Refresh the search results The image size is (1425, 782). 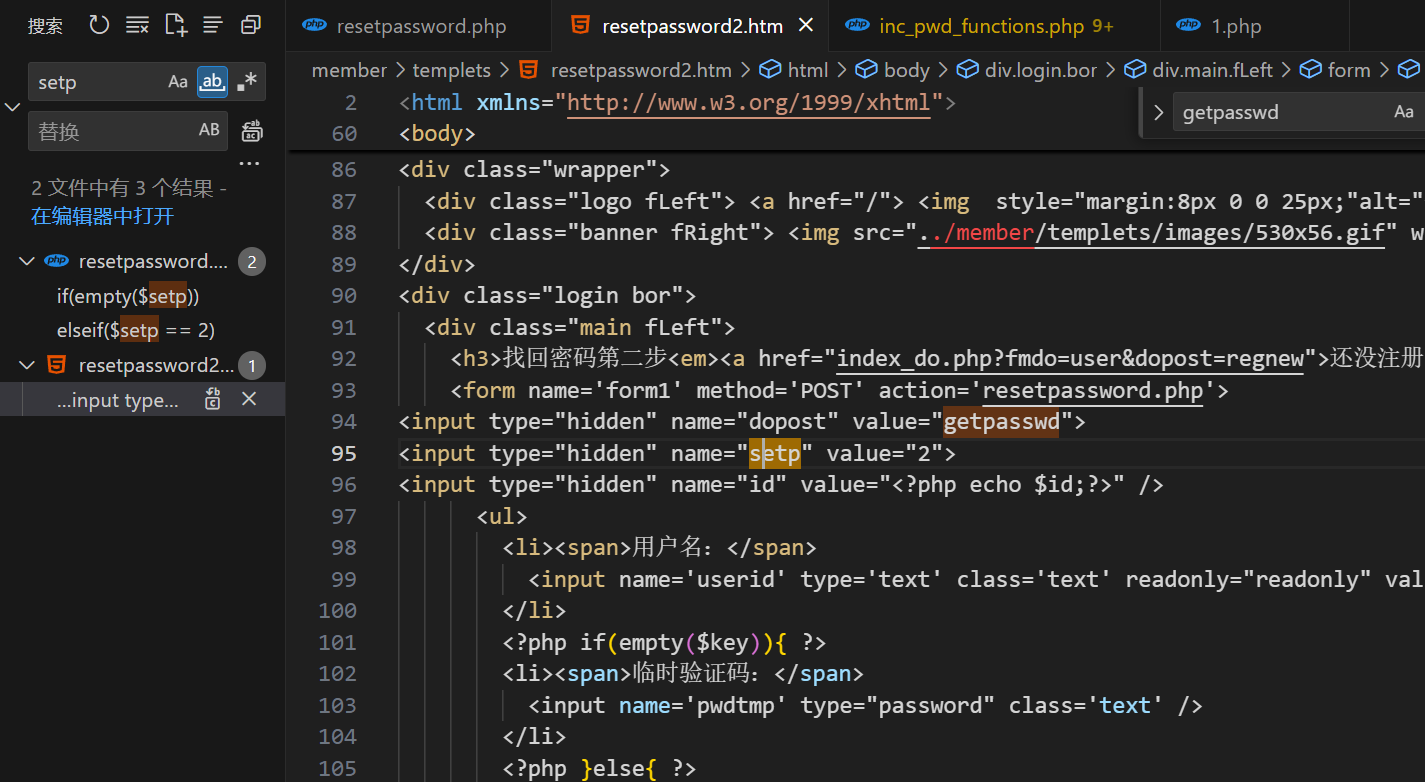click(x=99, y=25)
